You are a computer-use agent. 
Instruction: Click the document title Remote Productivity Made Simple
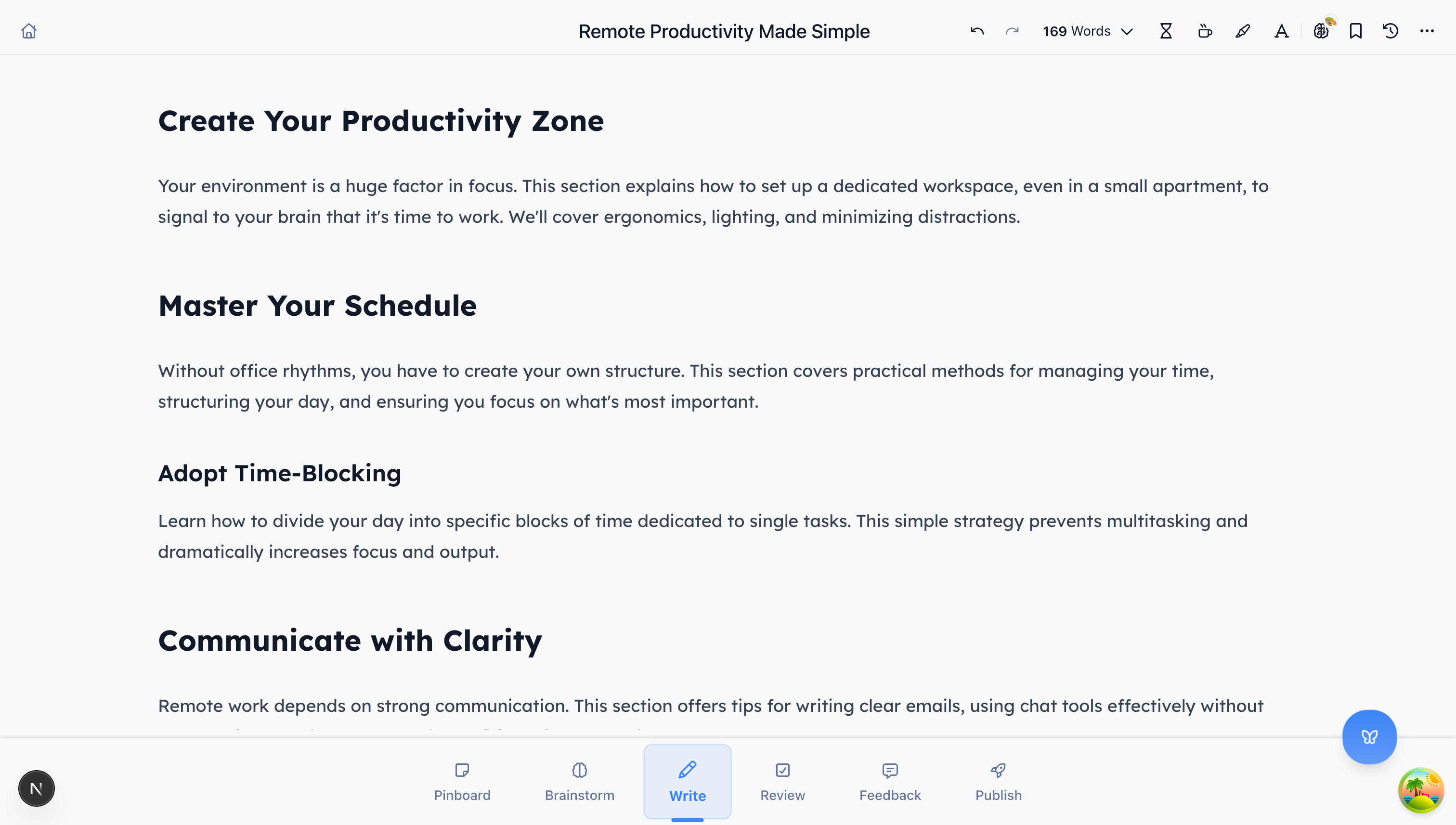tap(724, 31)
